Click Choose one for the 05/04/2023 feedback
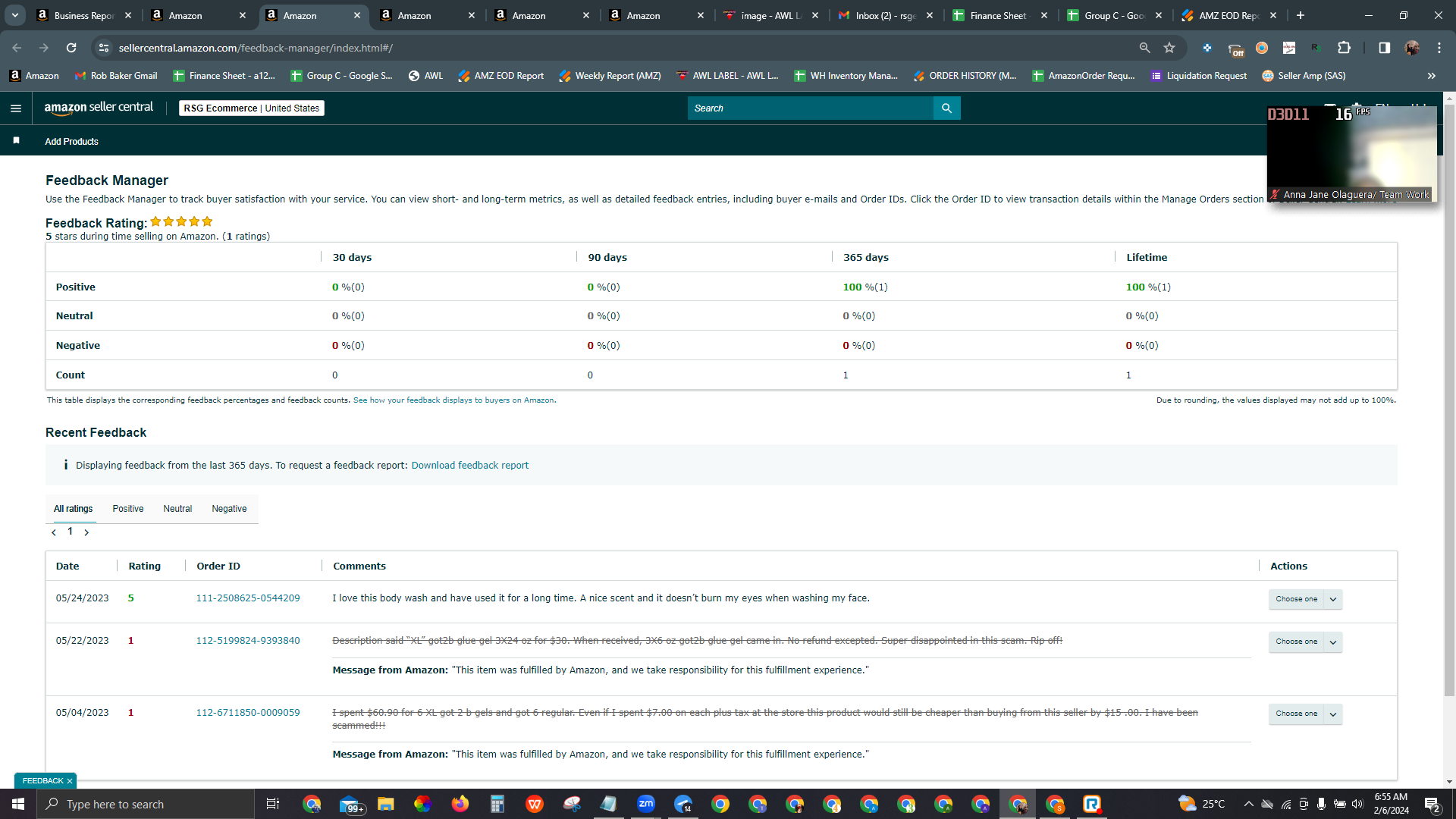The width and height of the screenshot is (1456, 819). click(x=1297, y=714)
